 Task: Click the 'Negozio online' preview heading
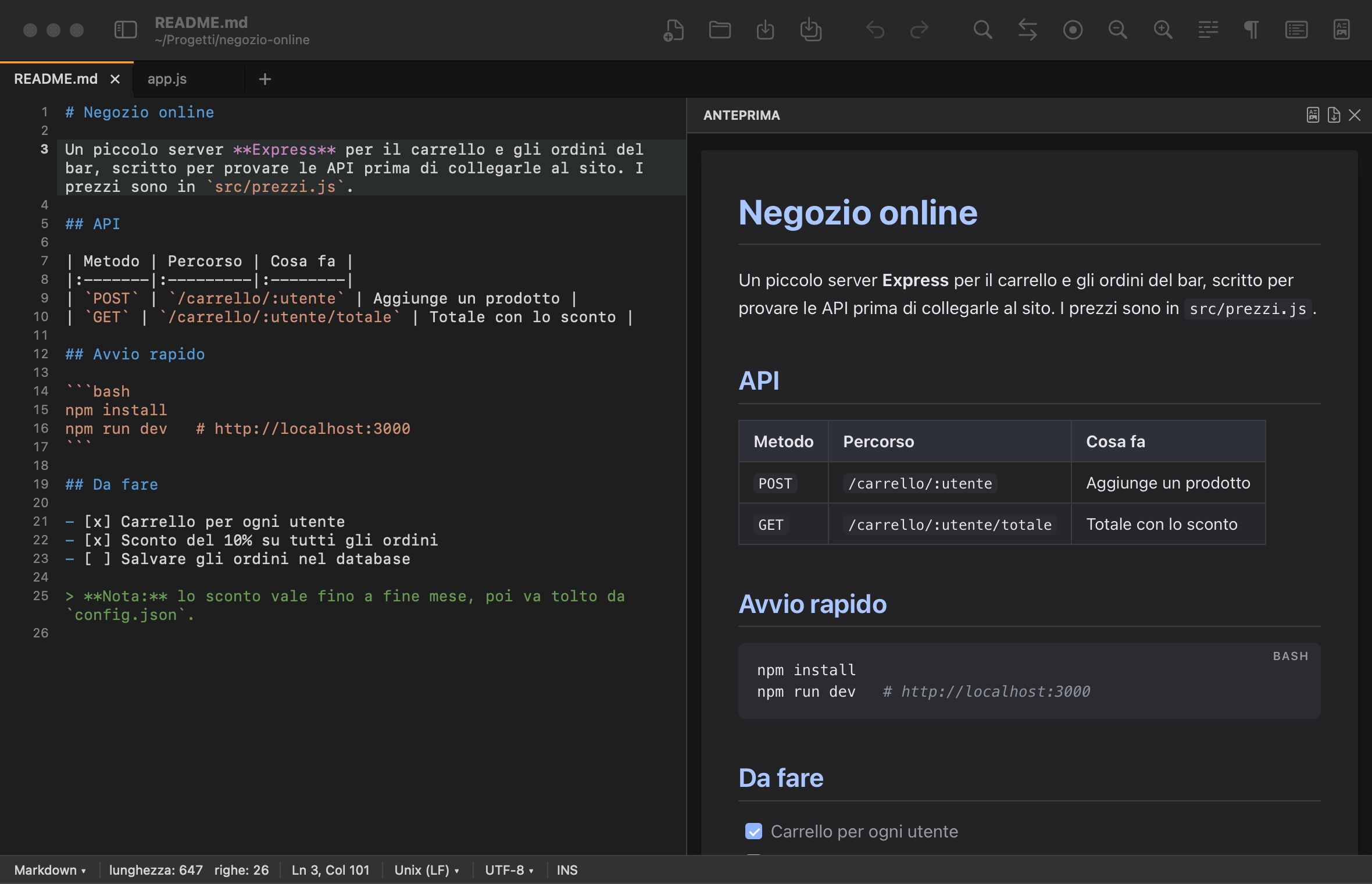(x=858, y=212)
